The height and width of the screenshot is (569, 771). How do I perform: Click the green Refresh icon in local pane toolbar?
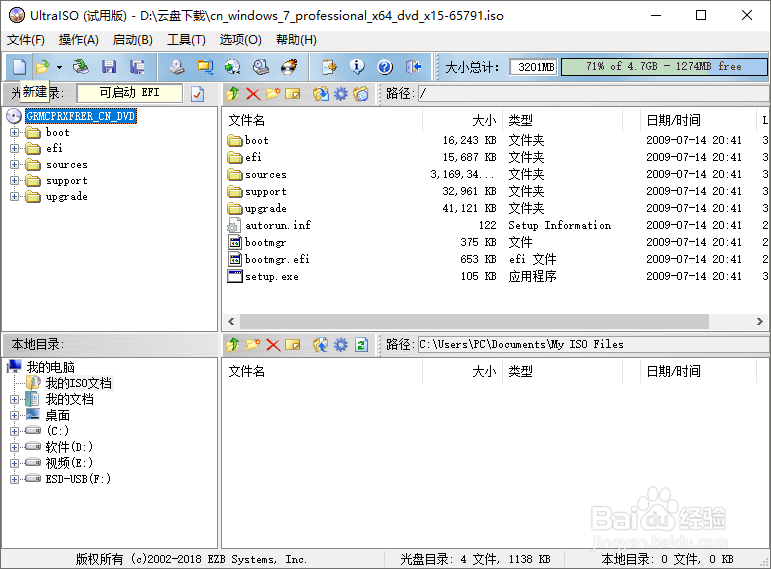361,345
